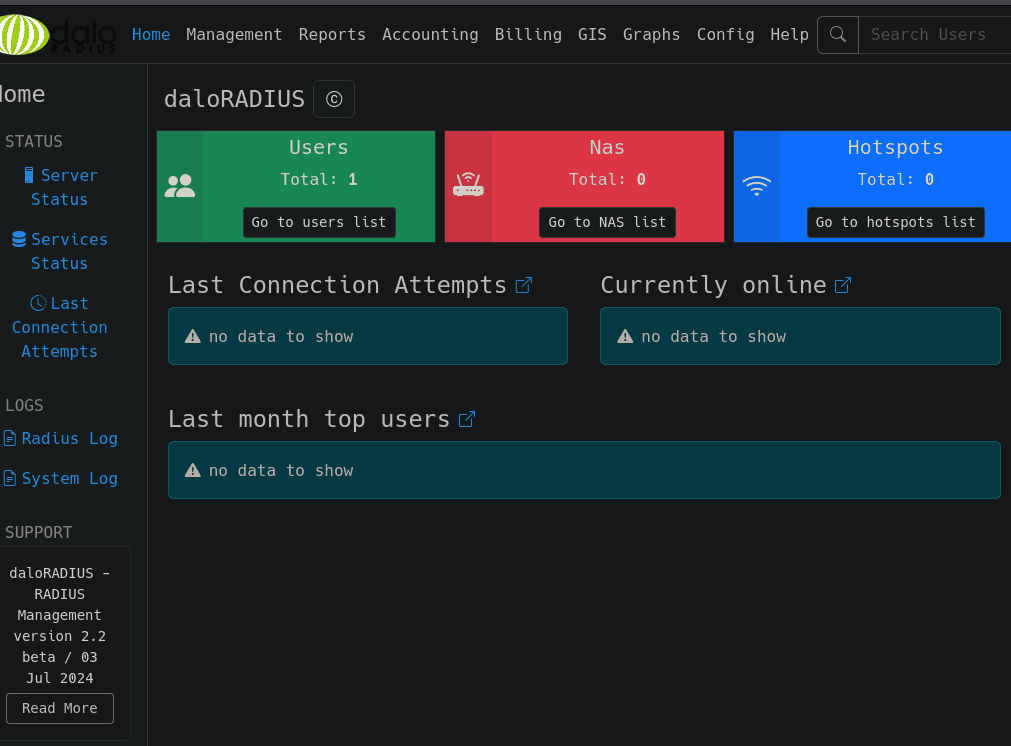This screenshot has height=746, width=1011.
Task: Click the Server Status phone icon
Action: tap(29, 175)
